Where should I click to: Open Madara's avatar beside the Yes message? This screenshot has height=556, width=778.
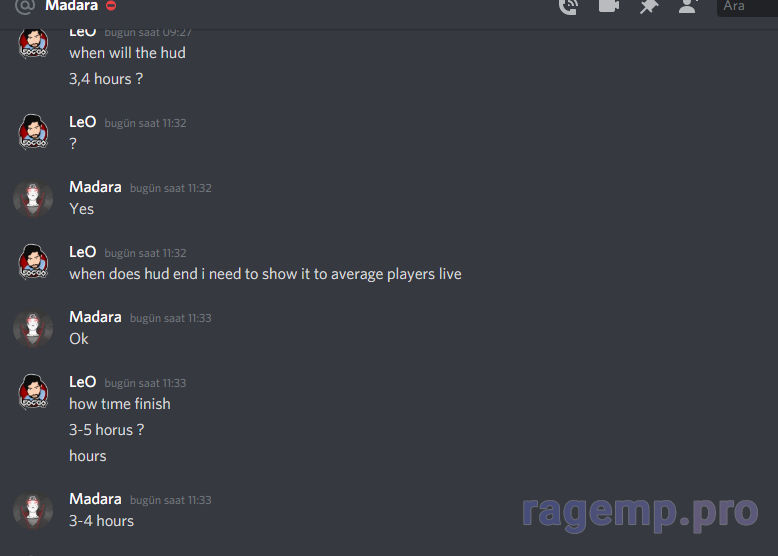[33, 198]
